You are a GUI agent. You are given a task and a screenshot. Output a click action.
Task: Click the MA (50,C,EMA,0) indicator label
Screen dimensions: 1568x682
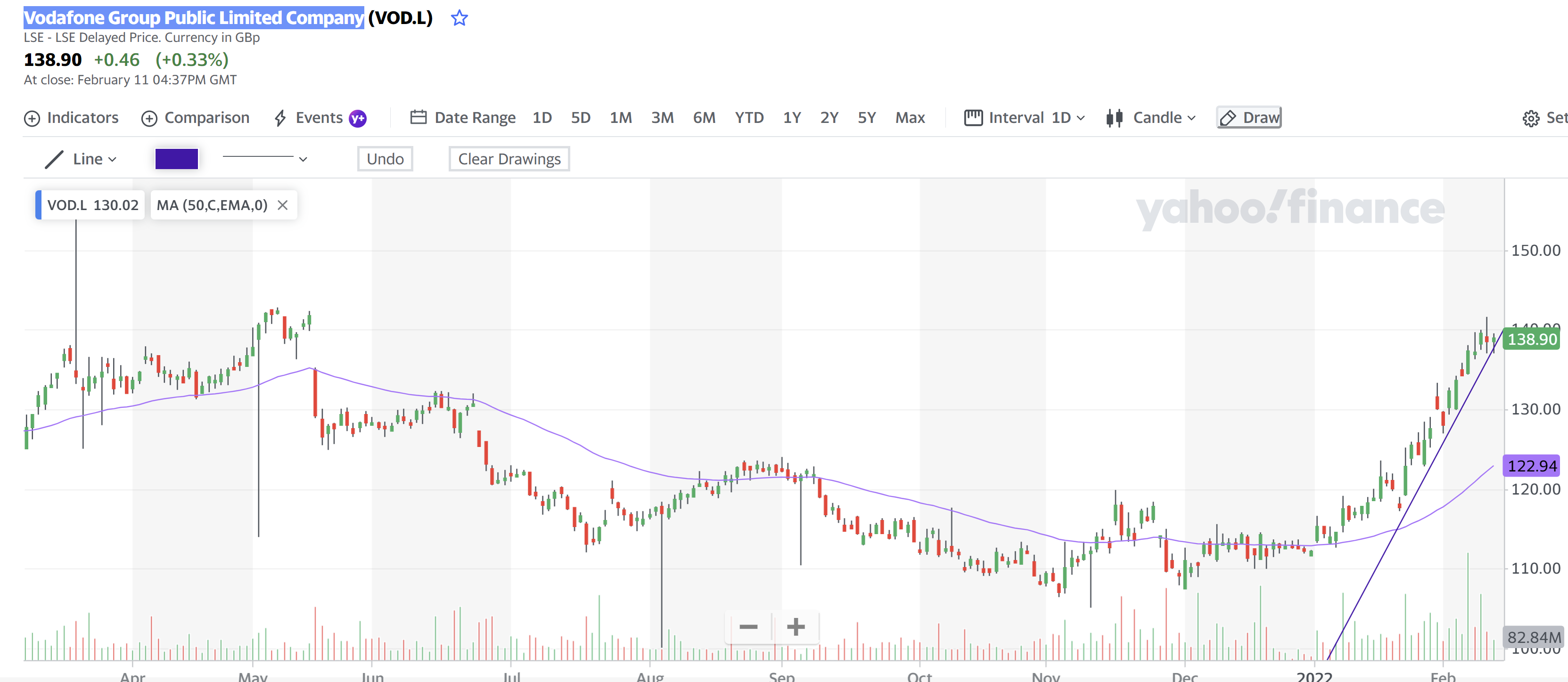(x=212, y=205)
